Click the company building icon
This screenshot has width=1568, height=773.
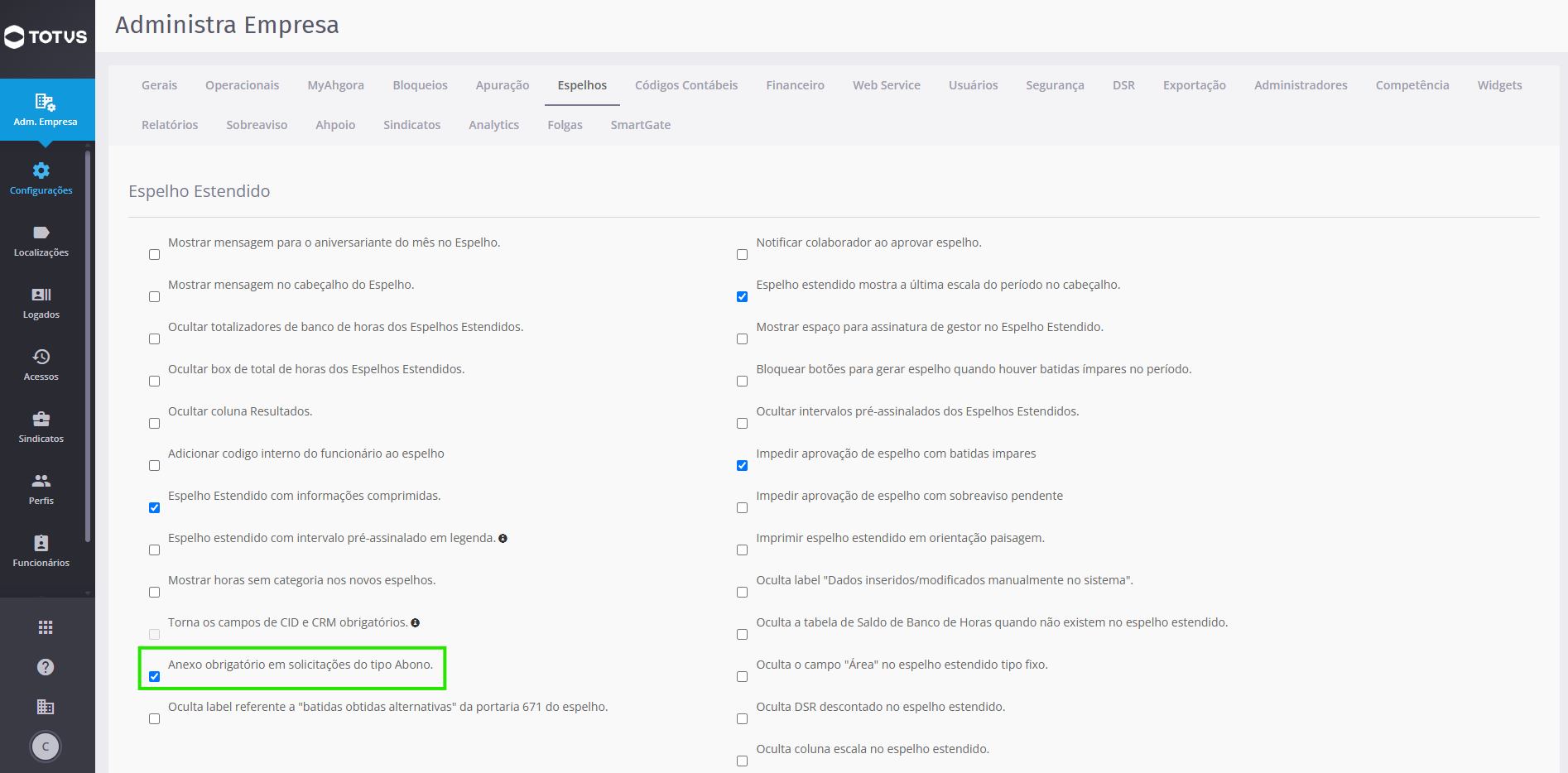[46, 707]
